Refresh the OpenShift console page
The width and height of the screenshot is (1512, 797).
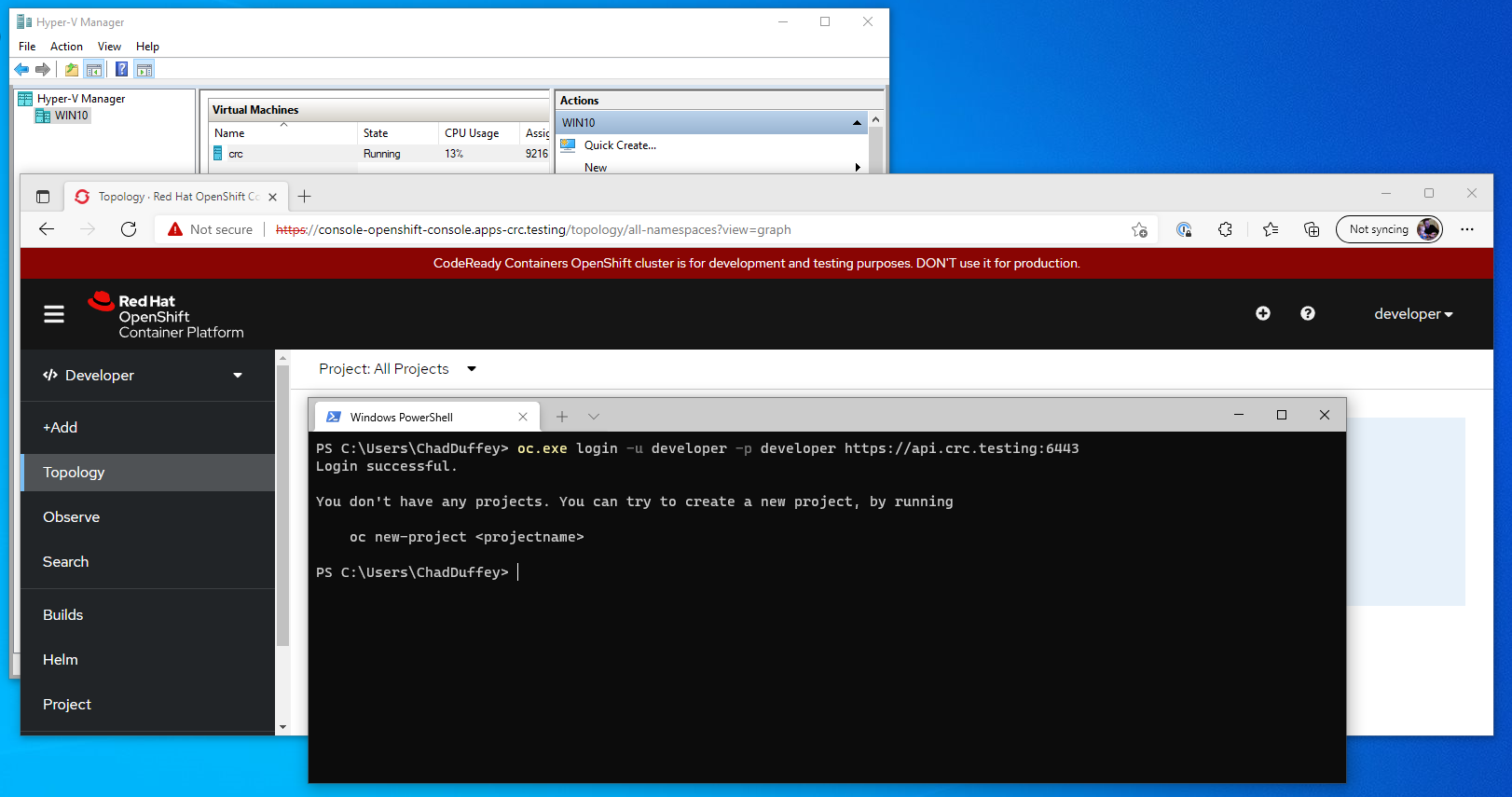pyautogui.click(x=129, y=229)
